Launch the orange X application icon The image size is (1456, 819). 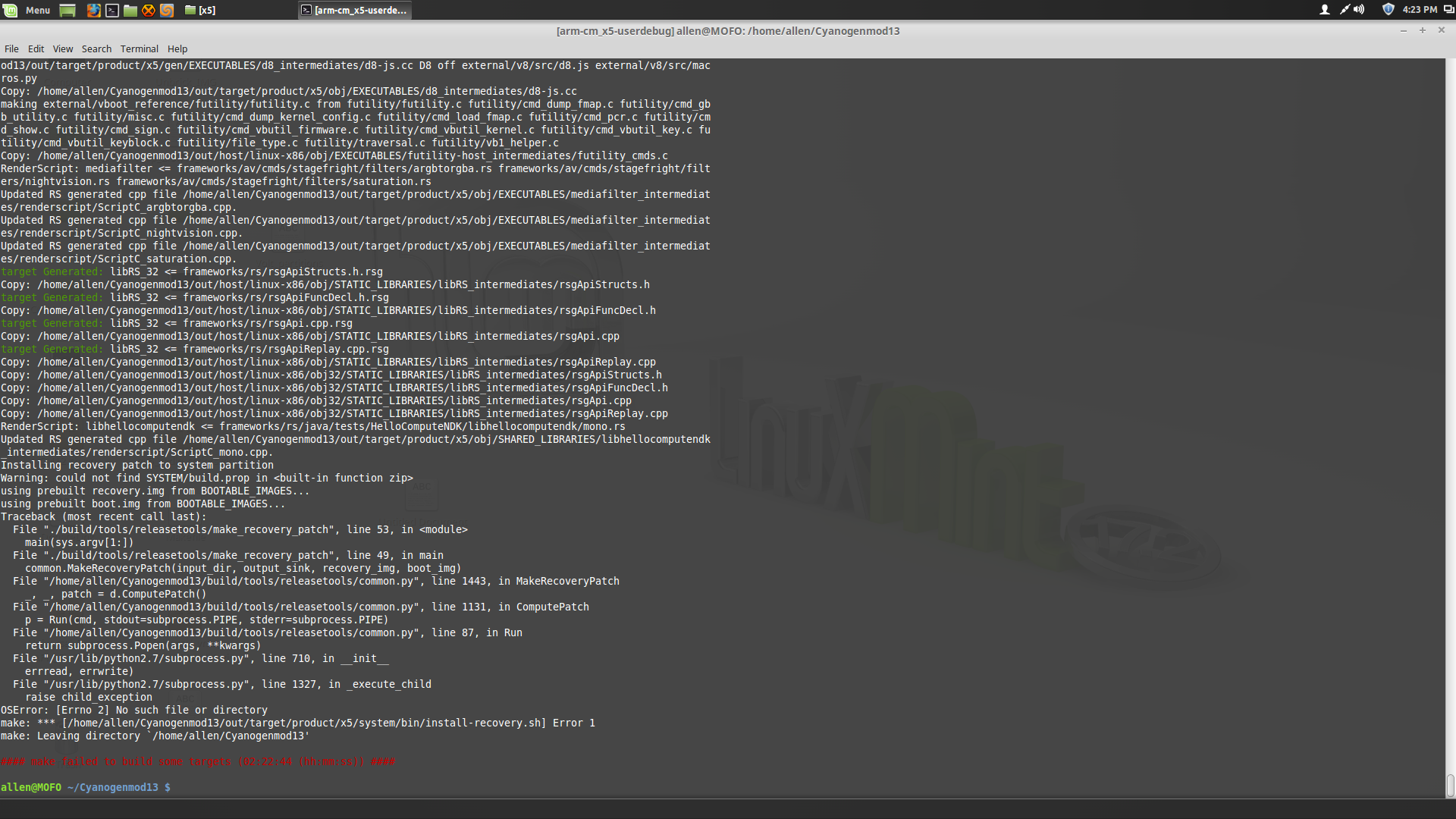(x=149, y=10)
